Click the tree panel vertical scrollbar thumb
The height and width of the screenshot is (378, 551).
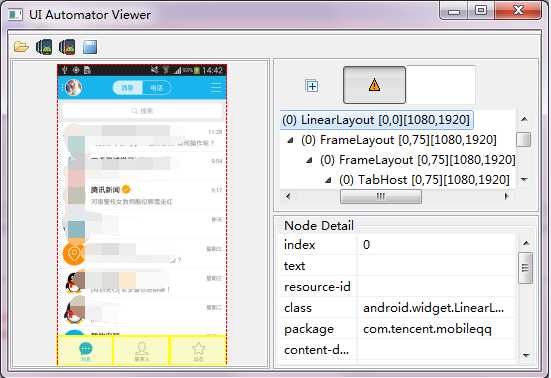tap(524, 139)
